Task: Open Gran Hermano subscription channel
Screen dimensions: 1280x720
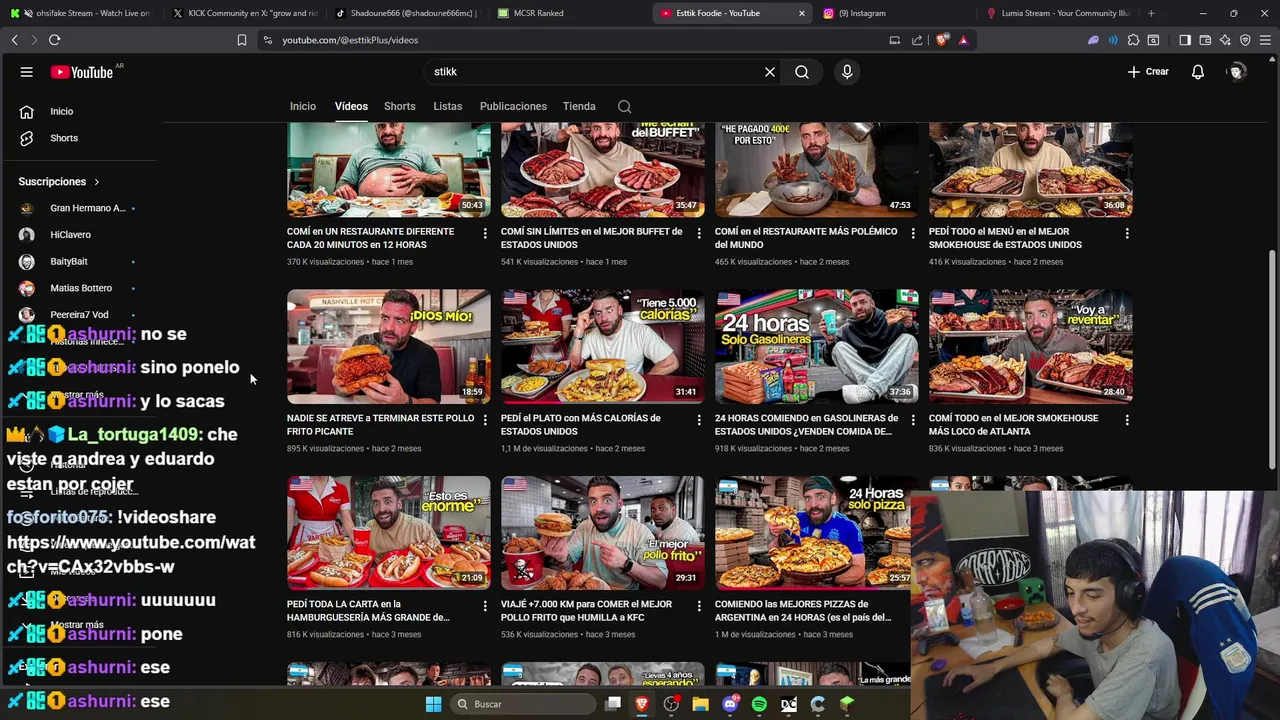Action: click(x=78, y=208)
